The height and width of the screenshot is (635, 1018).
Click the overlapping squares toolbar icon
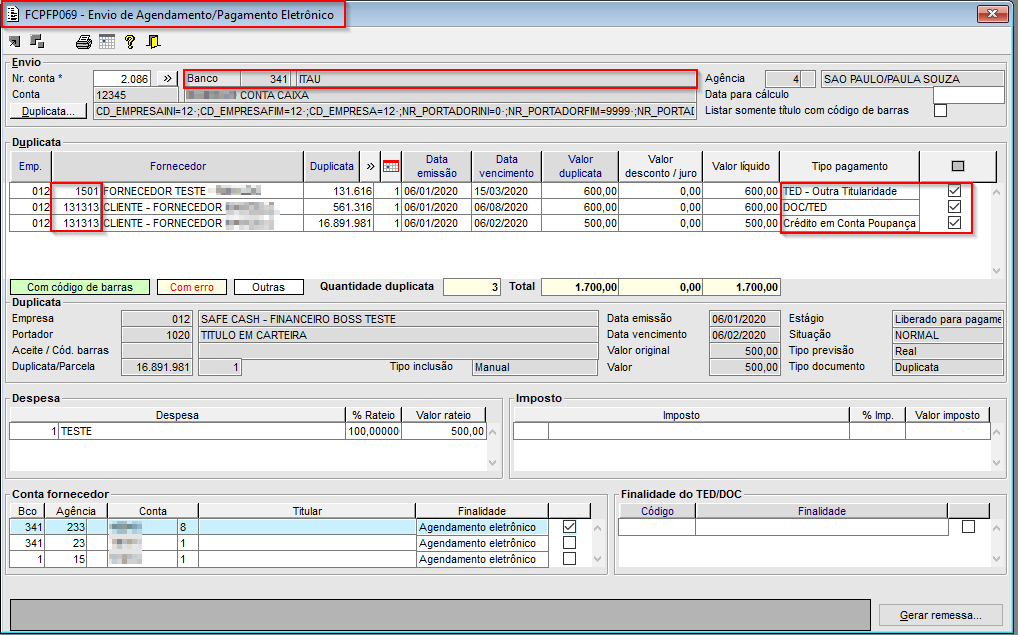pyautogui.click(x=37, y=42)
